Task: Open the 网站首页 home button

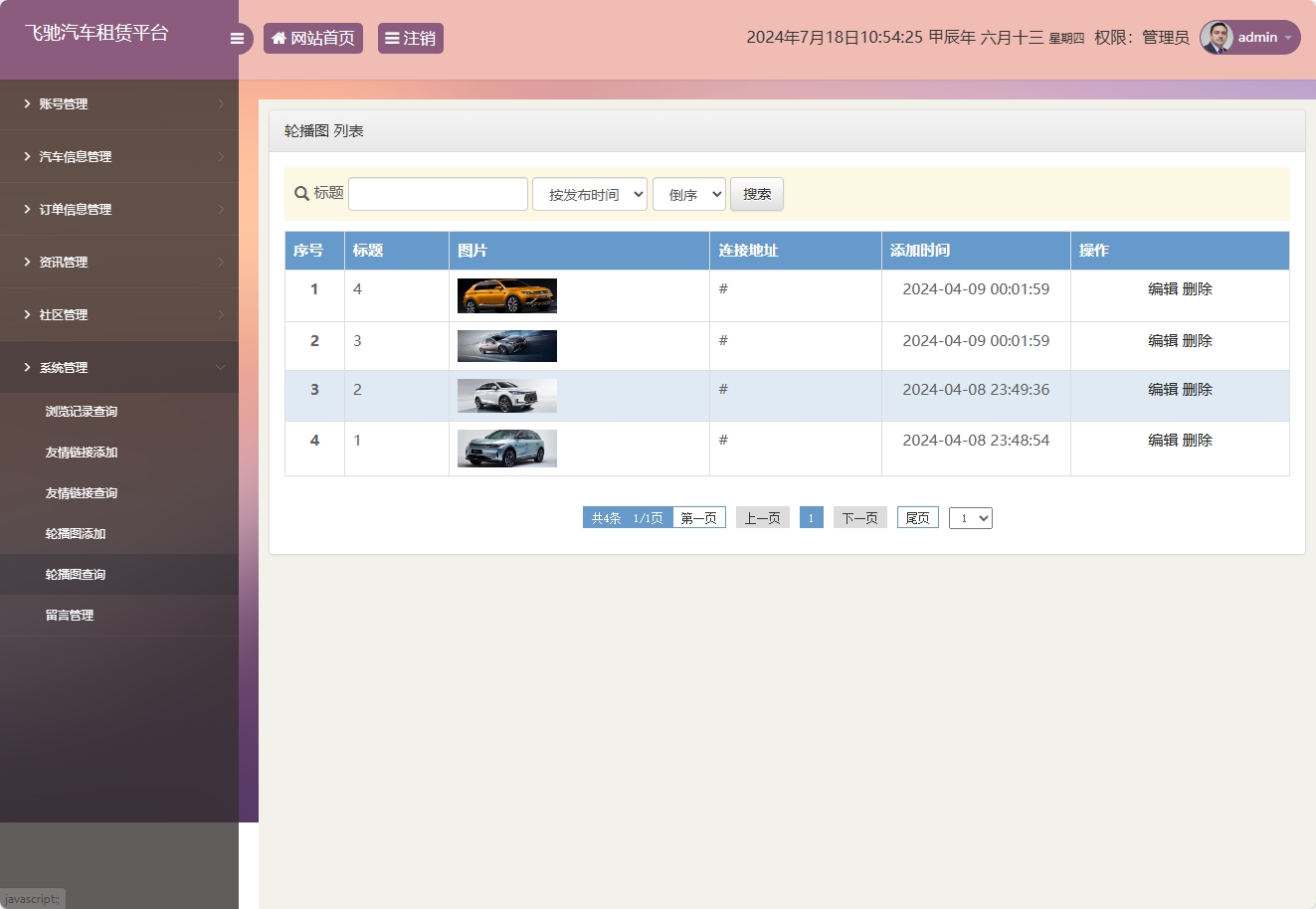Action: (313, 39)
